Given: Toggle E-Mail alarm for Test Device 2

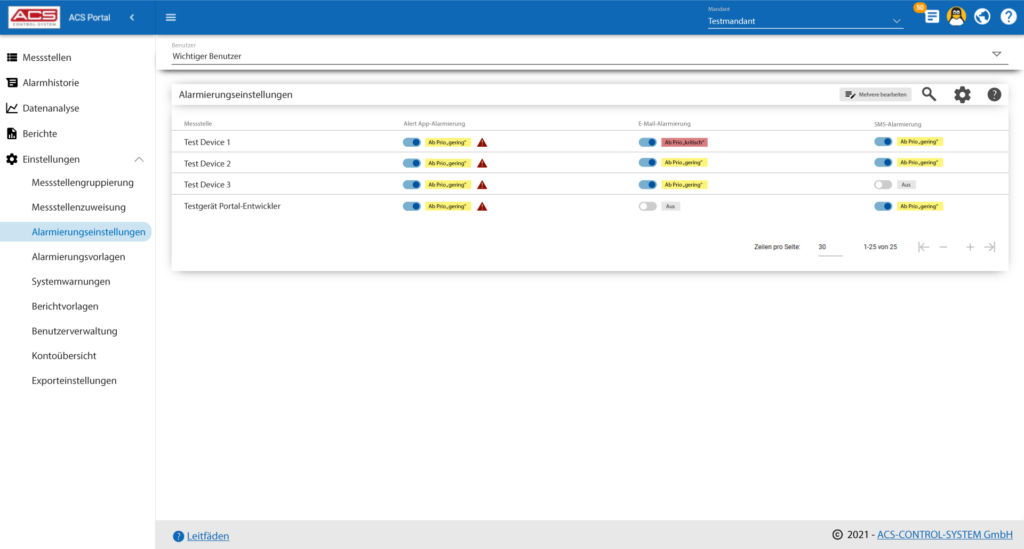Looking at the screenshot, I should (647, 163).
